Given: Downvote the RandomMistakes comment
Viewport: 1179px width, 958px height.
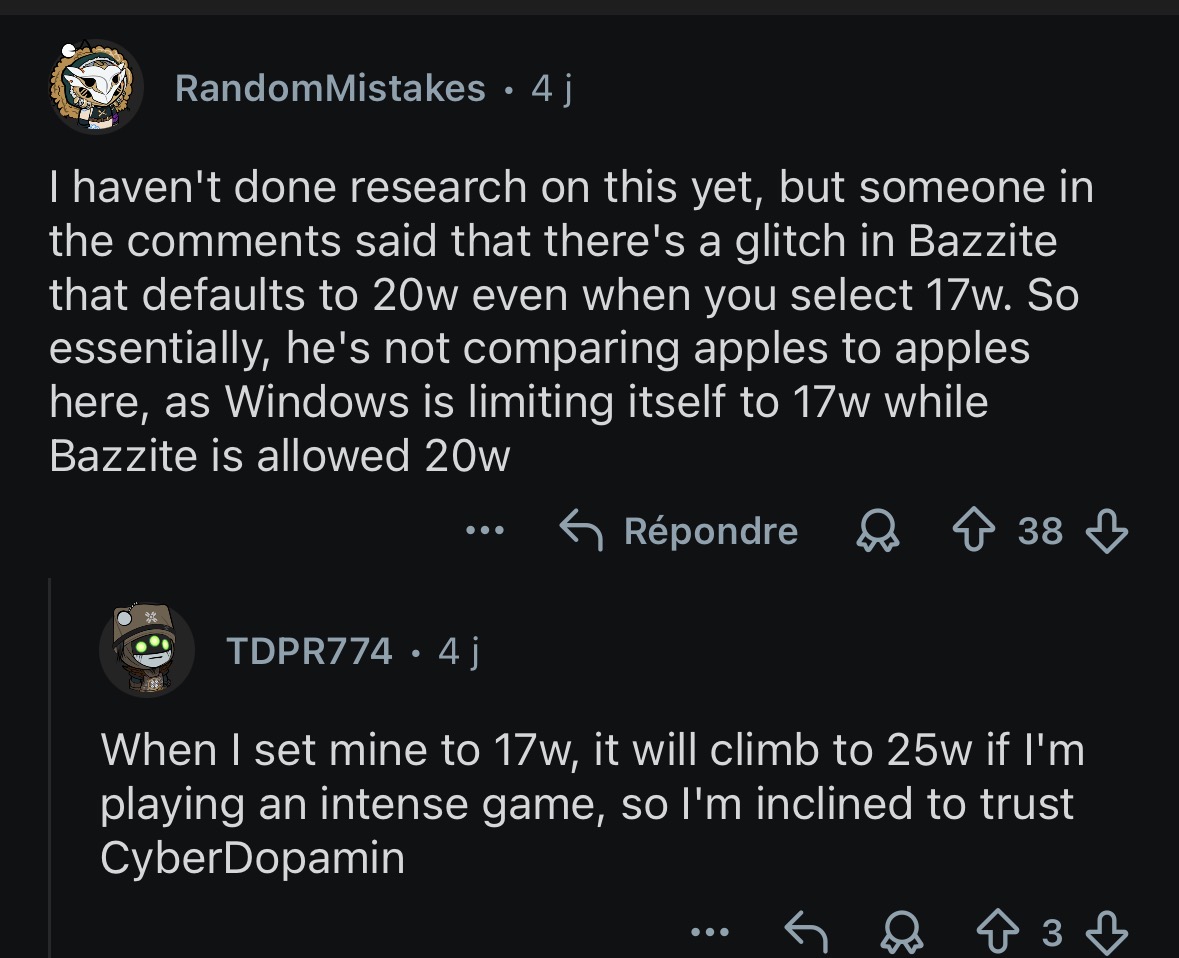Looking at the screenshot, I should pyautogui.click(x=1107, y=532).
